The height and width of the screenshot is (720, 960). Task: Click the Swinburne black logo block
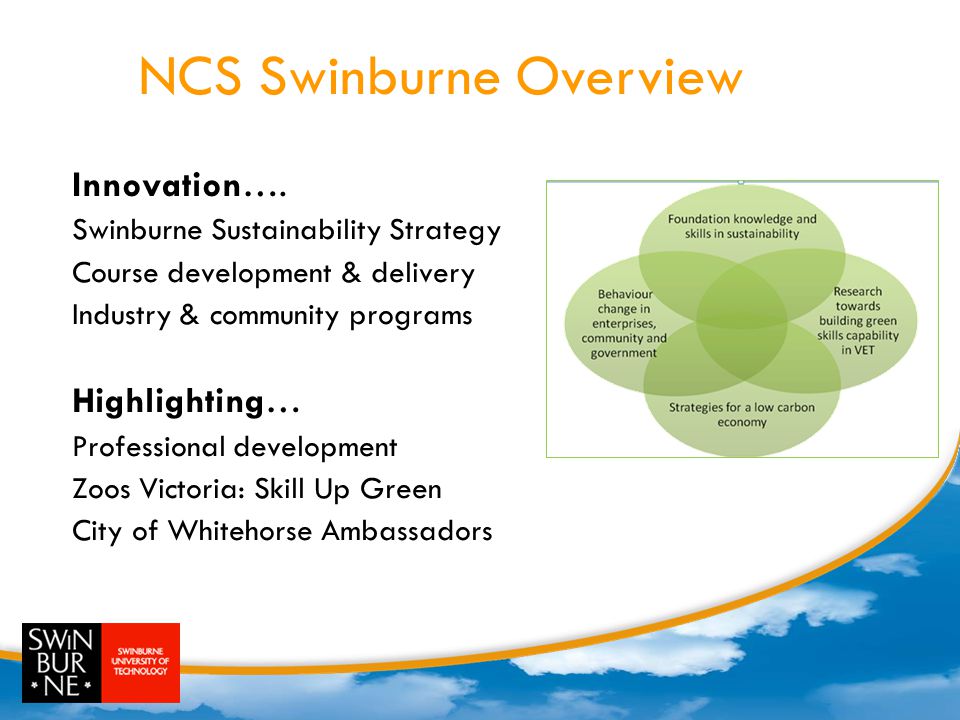[x=62, y=663]
